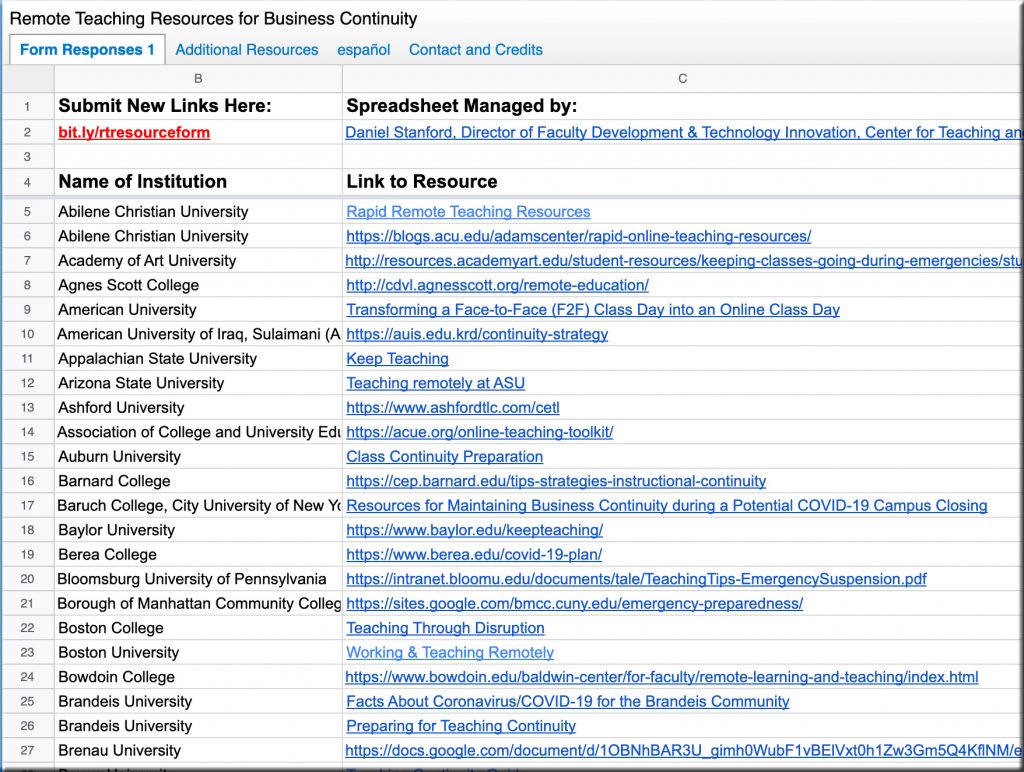Select the Boston University cell

(198, 652)
